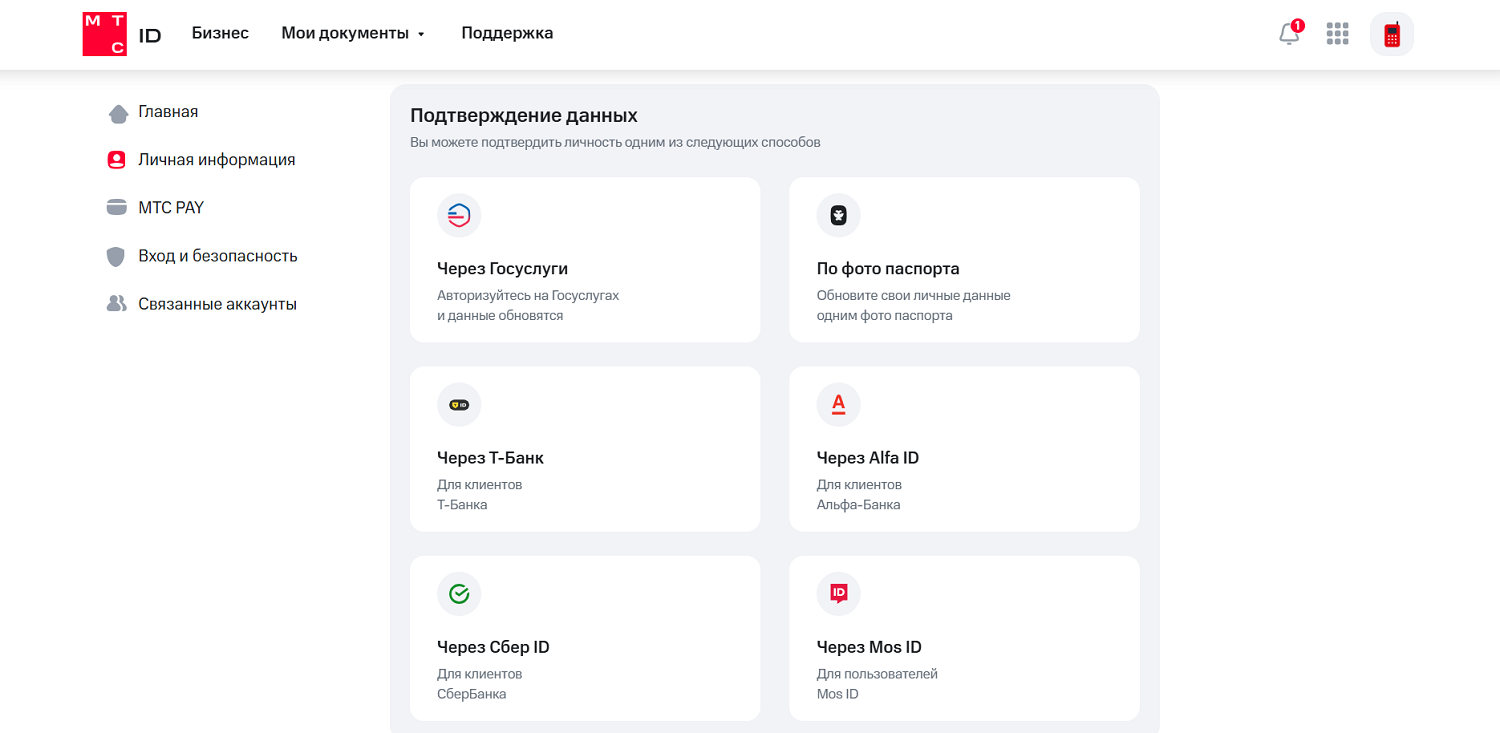Click the Подтверждение данных heading

[x=524, y=115]
